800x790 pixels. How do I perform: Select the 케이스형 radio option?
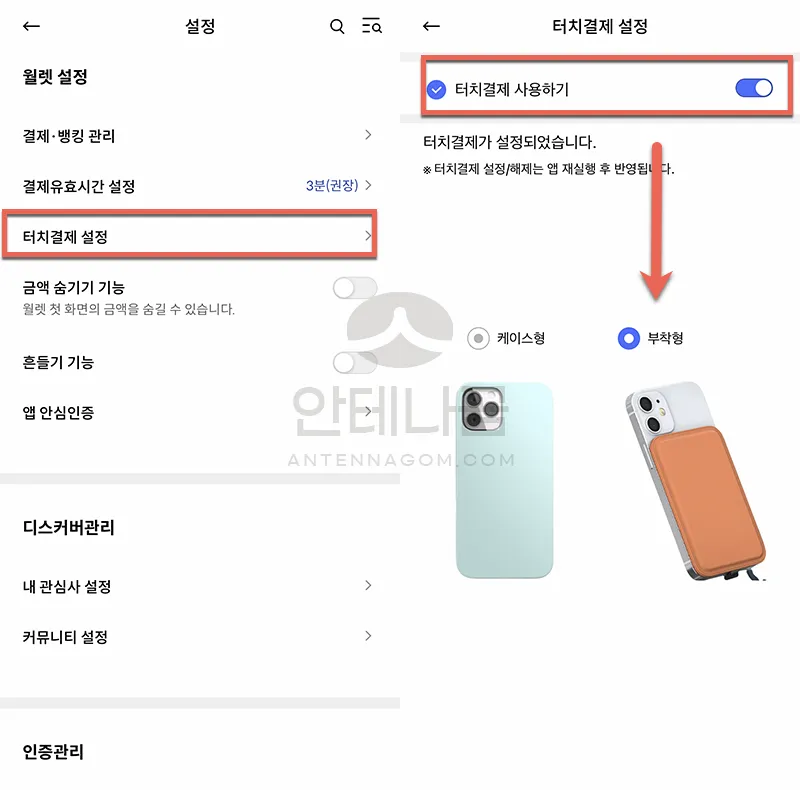coord(478,338)
